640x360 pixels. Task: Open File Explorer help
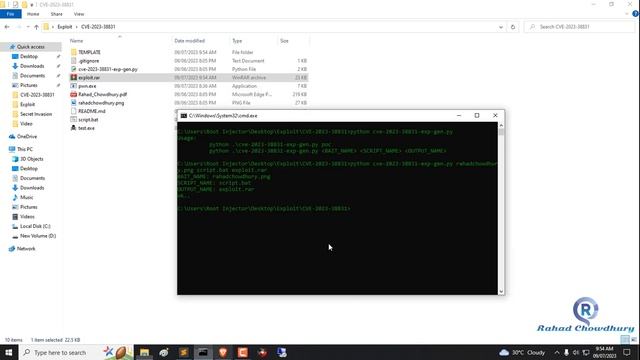[635, 14]
